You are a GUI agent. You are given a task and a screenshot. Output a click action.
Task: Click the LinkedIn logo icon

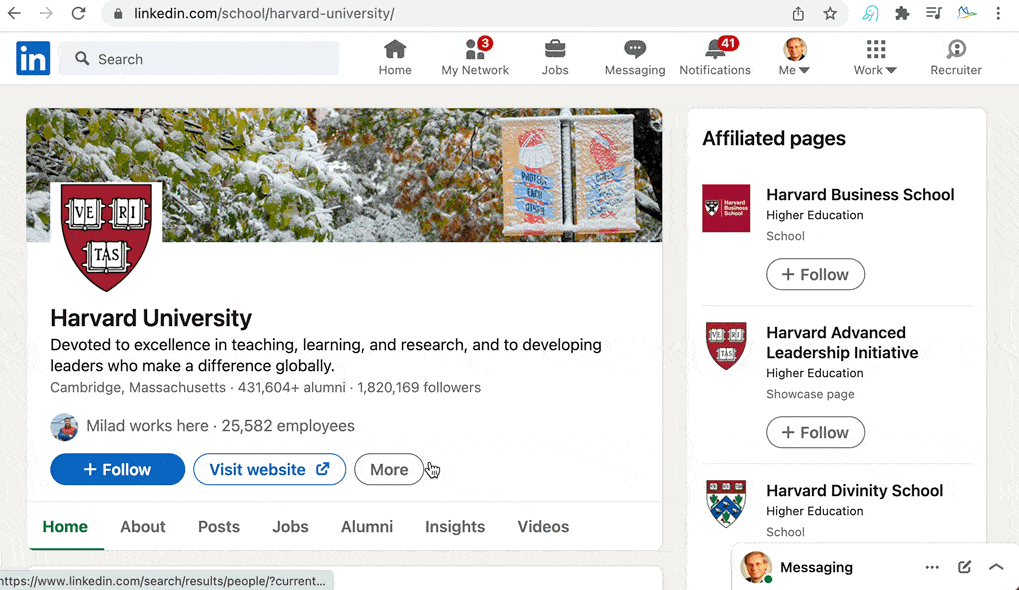click(33, 58)
